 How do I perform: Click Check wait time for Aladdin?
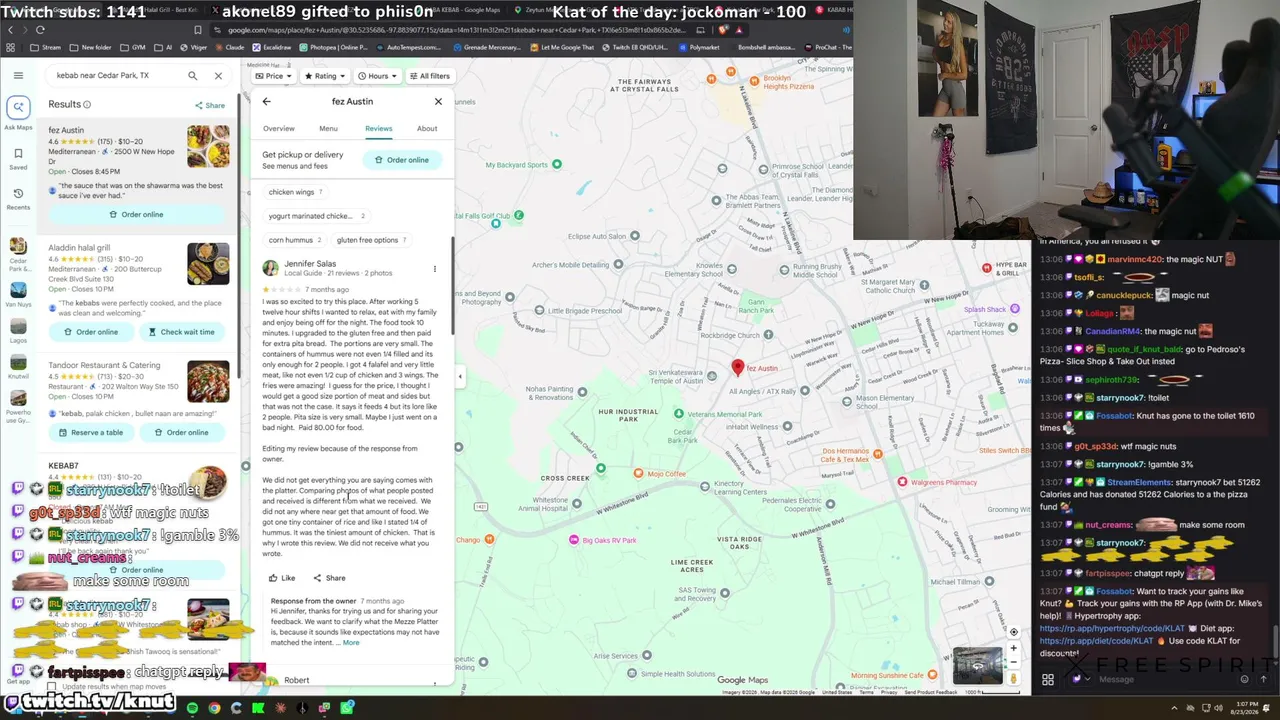[x=182, y=332]
